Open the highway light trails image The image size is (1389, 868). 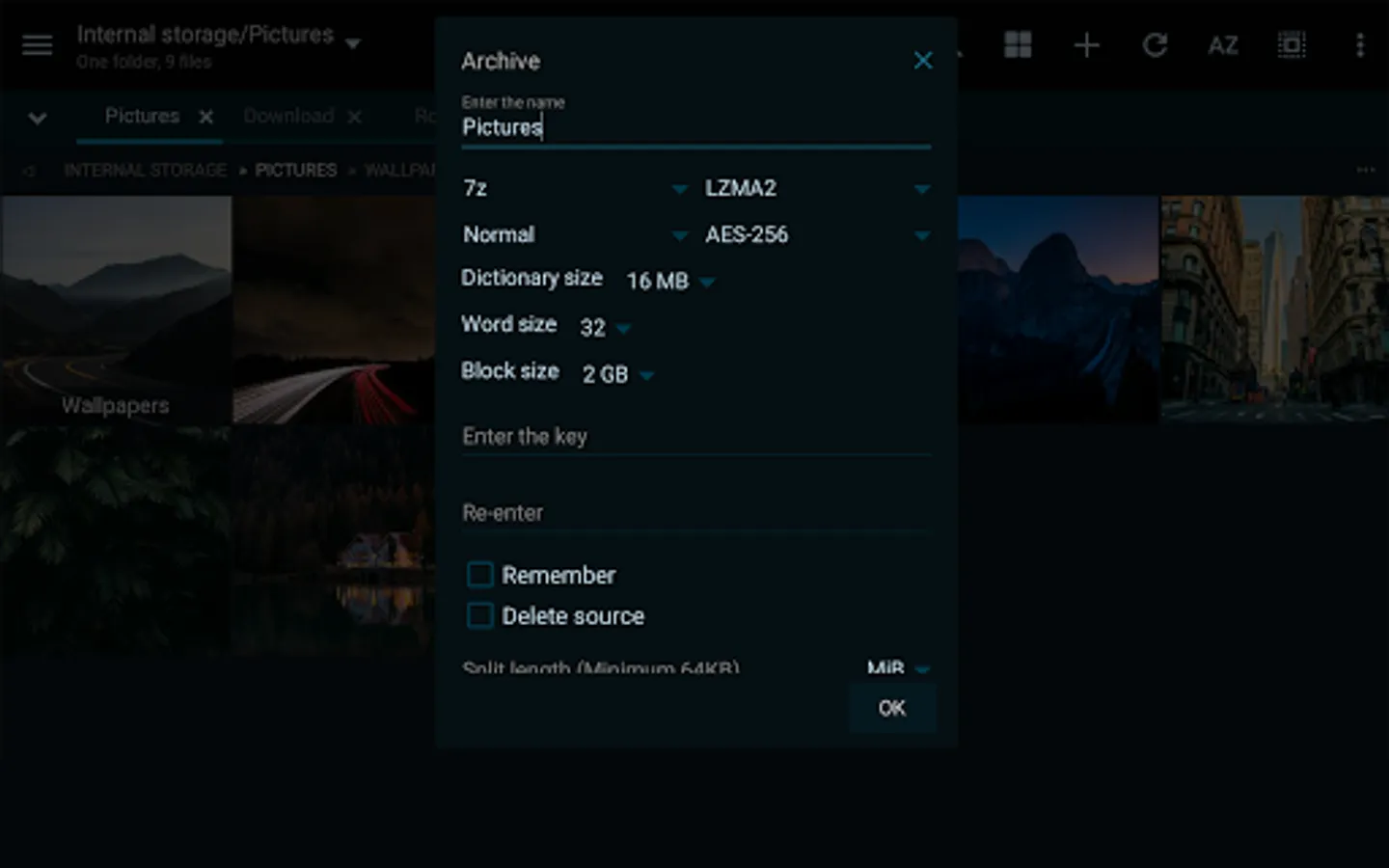point(334,310)
